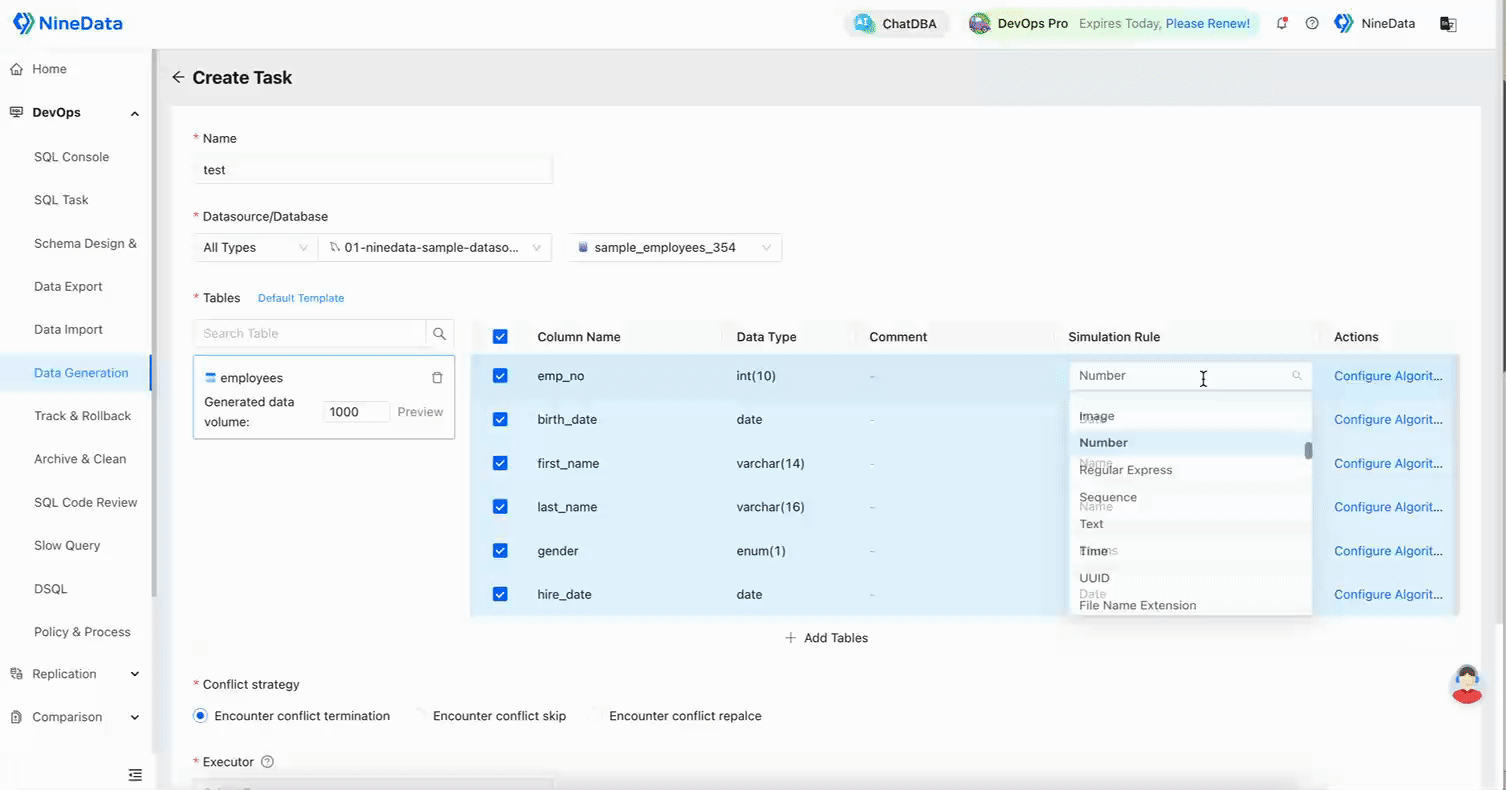This screenshot has height=790, width=1506.
Task: Open Data Export page
Action: 68,286
